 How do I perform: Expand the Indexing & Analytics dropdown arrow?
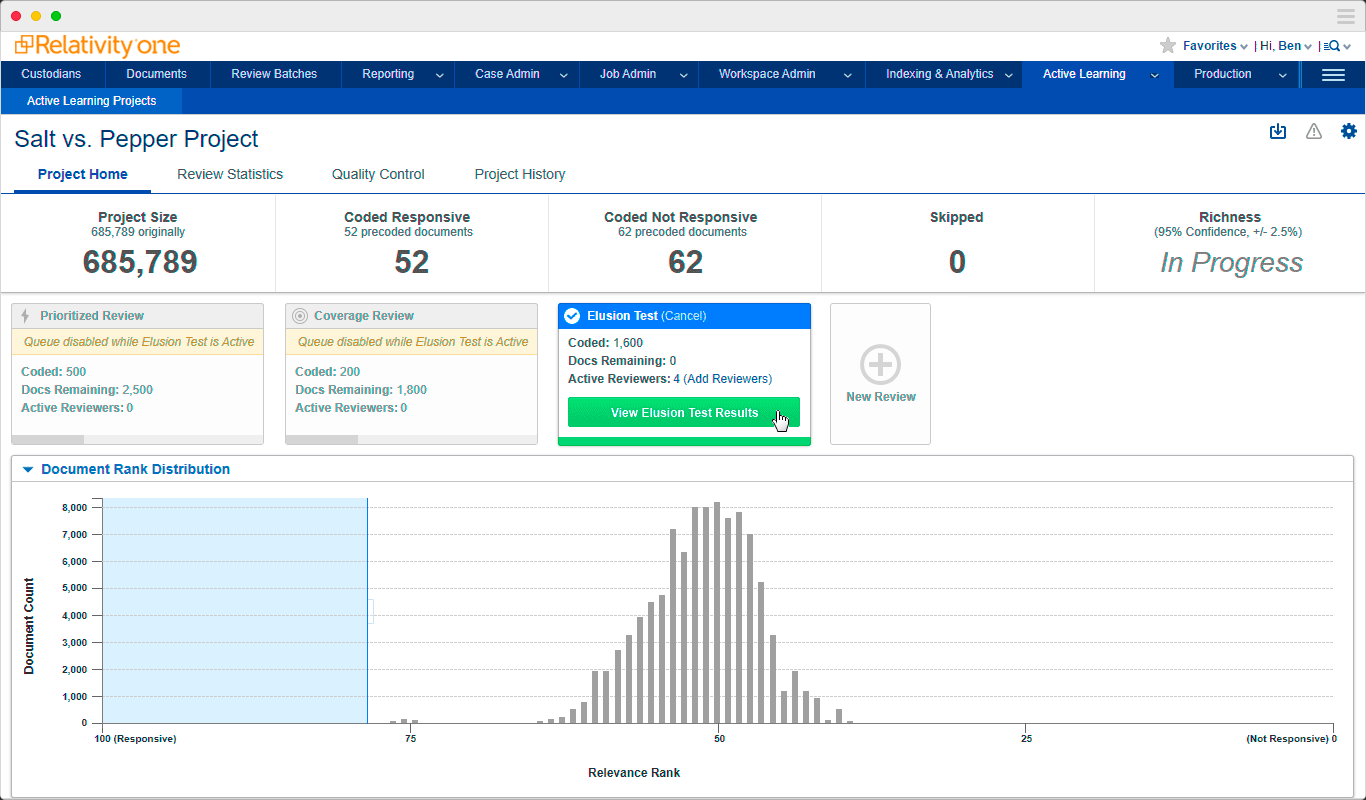pyautogui.click(x=1009, y=75)
